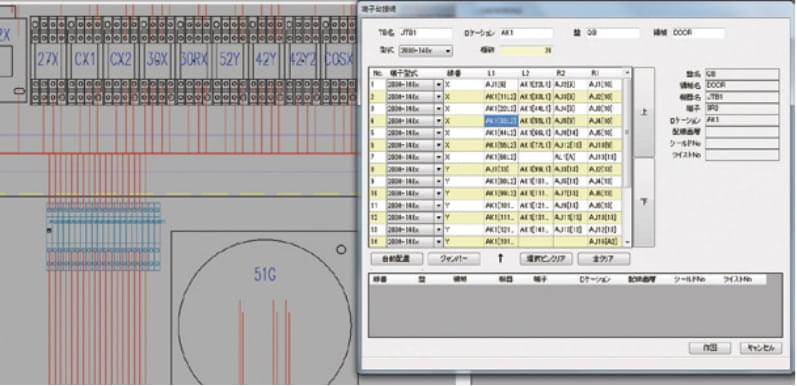Click the 作図 button
Screen dimensions: 797x386
pyautogui.click(x=710, y=348)
